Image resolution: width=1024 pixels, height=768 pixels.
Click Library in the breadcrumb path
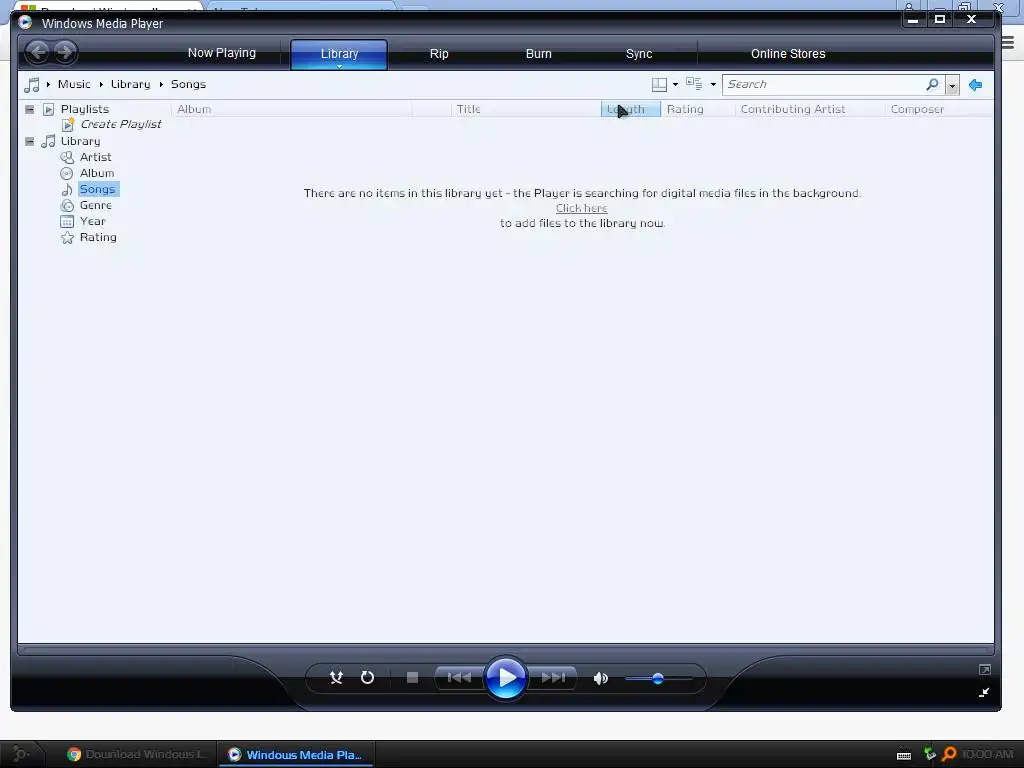130,84
